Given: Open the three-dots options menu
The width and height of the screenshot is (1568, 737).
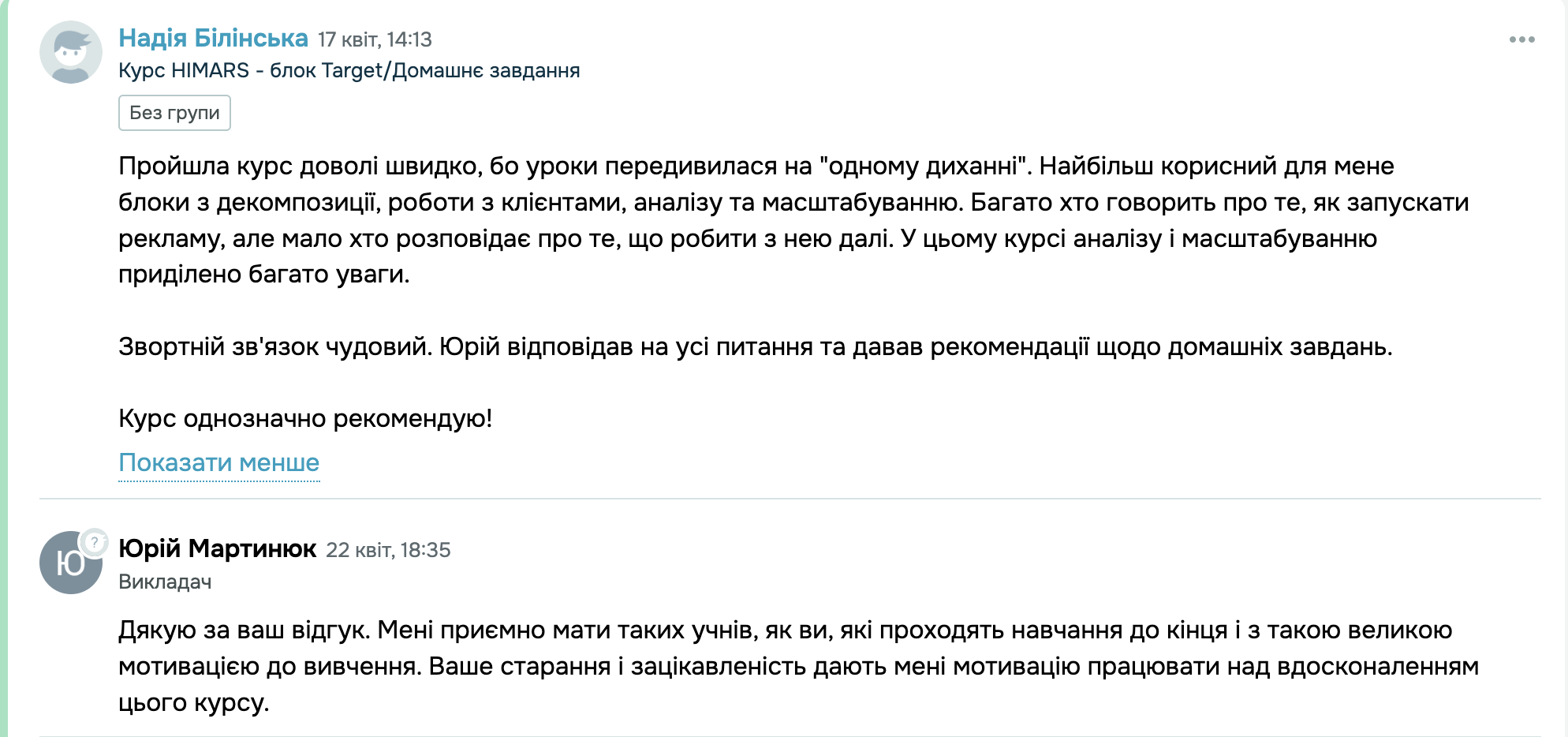Looking at the screenshot, I should tap(1521, 39).
